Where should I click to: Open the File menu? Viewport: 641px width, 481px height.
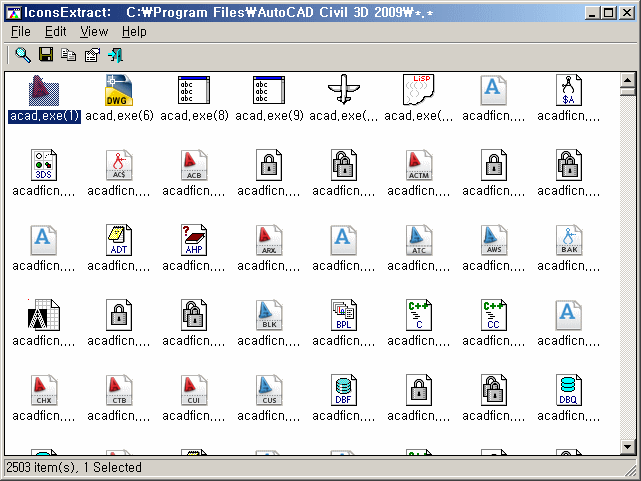coord(20,31)
